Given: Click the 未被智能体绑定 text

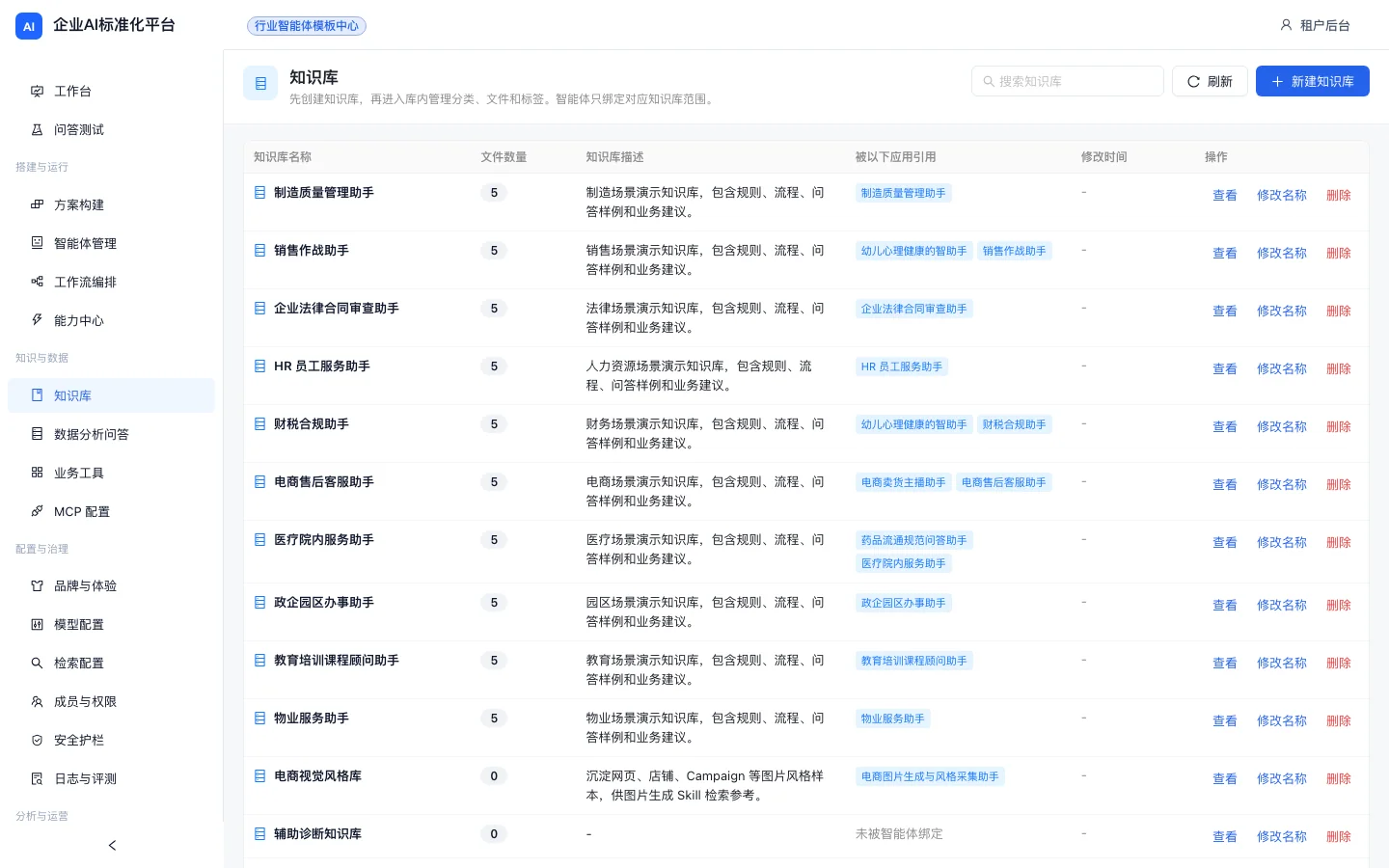Looking at the screenshot, I should click(x=899, y=834).
